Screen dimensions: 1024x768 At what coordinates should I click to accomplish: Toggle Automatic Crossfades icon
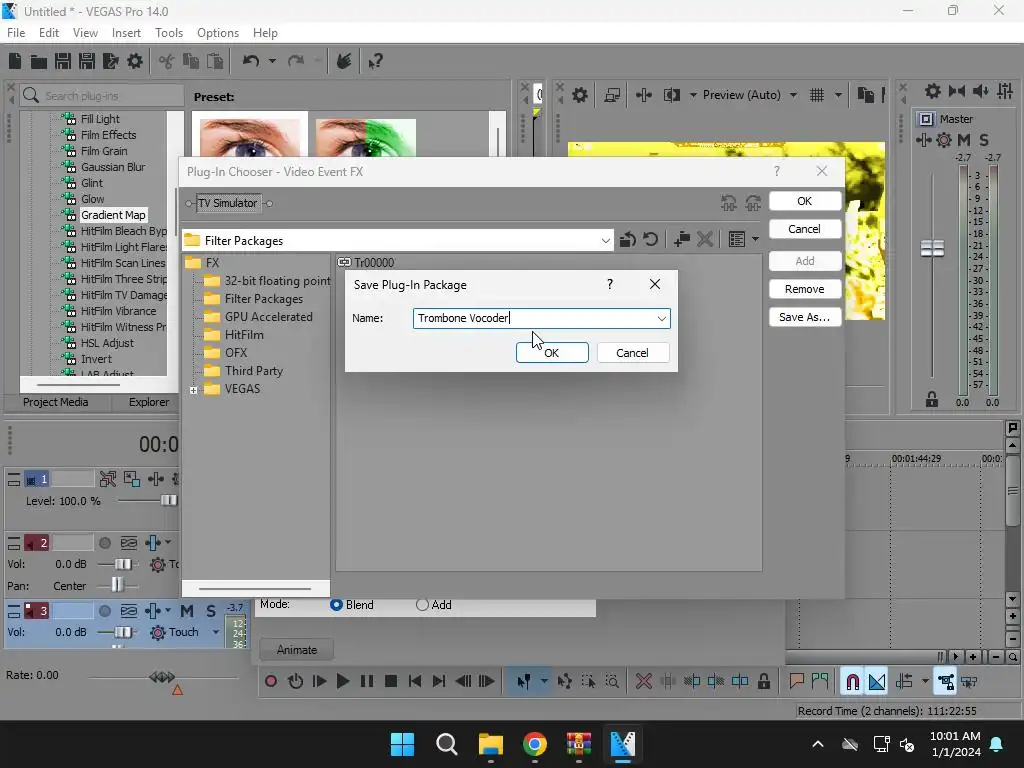click(877, 682)
